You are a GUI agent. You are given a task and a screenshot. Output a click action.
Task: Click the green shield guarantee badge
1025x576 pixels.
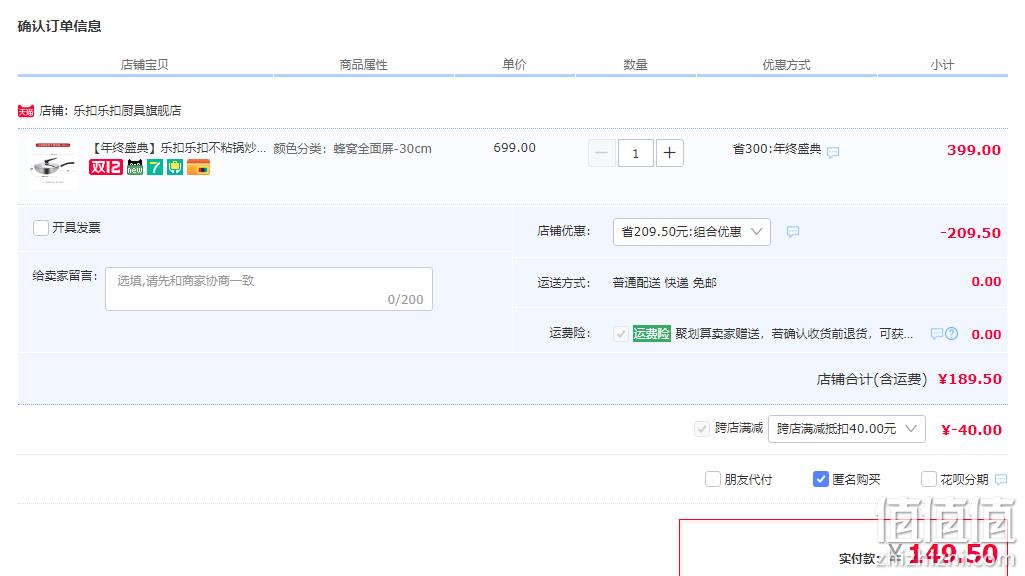click(x=175, y=167)
